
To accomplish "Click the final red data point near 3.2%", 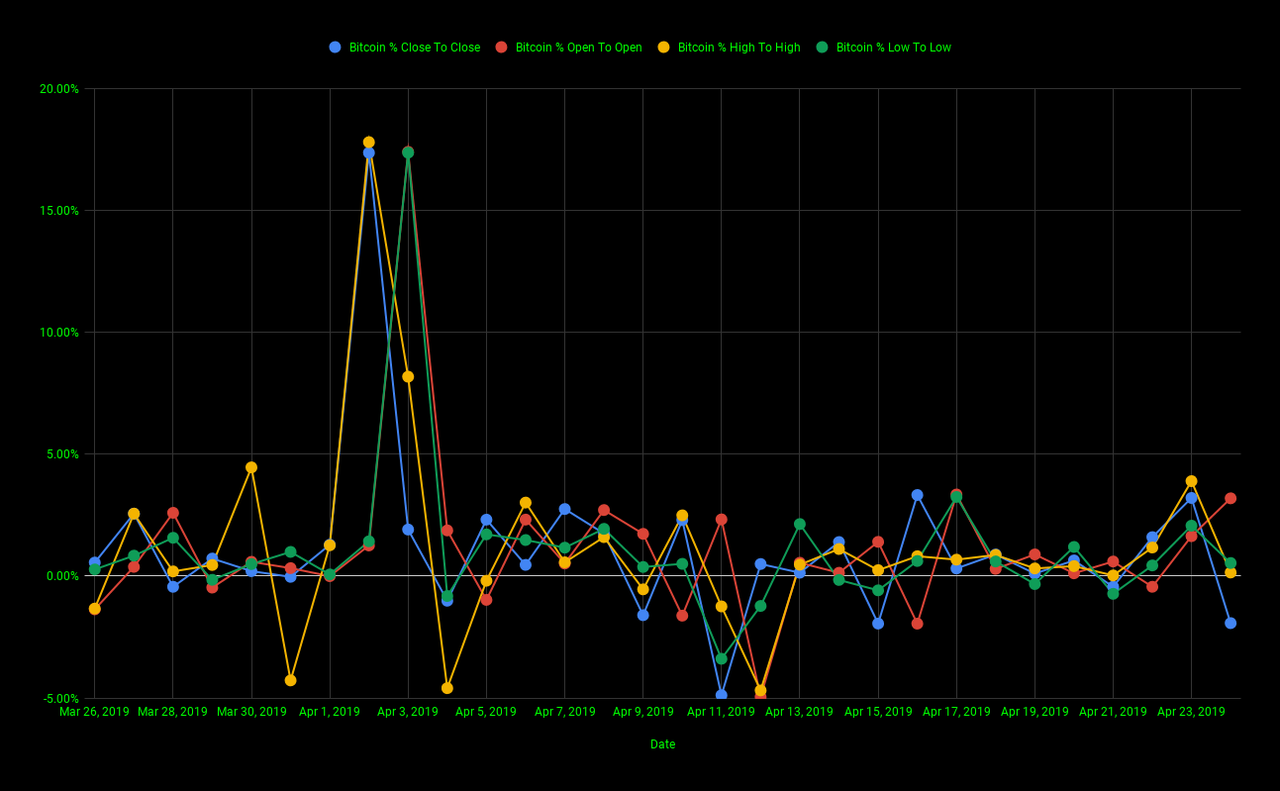I will pos(1230,498).
